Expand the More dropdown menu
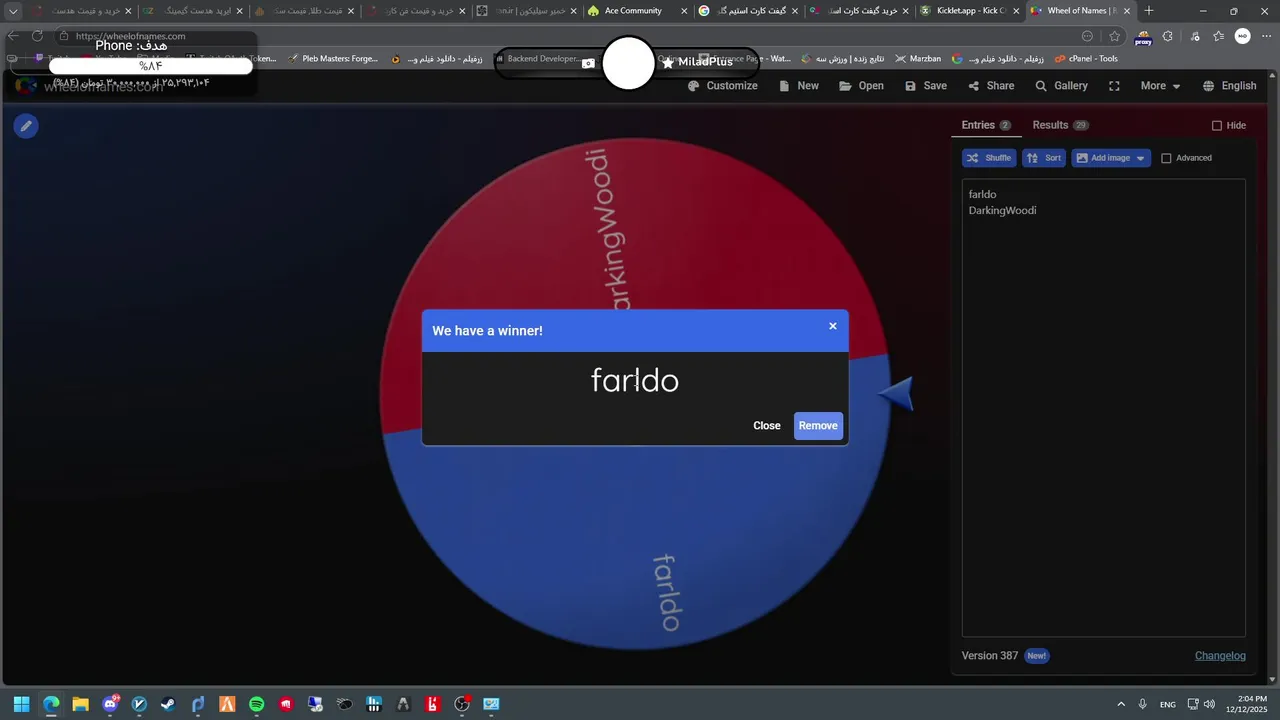This screenshot has width=1280, height=720. tap(1160, 86)
